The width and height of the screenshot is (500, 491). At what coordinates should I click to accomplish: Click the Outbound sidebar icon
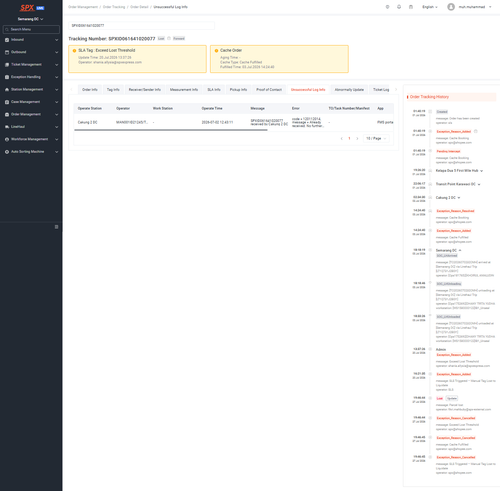click(7, 52)
